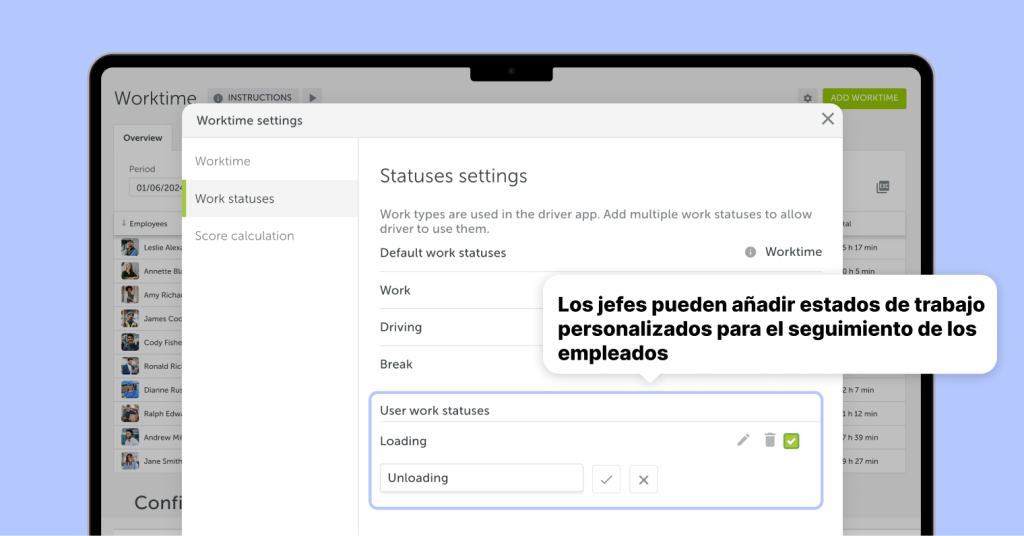Viewport: 1024px width, 536px height.
Task: Click the Period date field
Action: pos(155,187)
